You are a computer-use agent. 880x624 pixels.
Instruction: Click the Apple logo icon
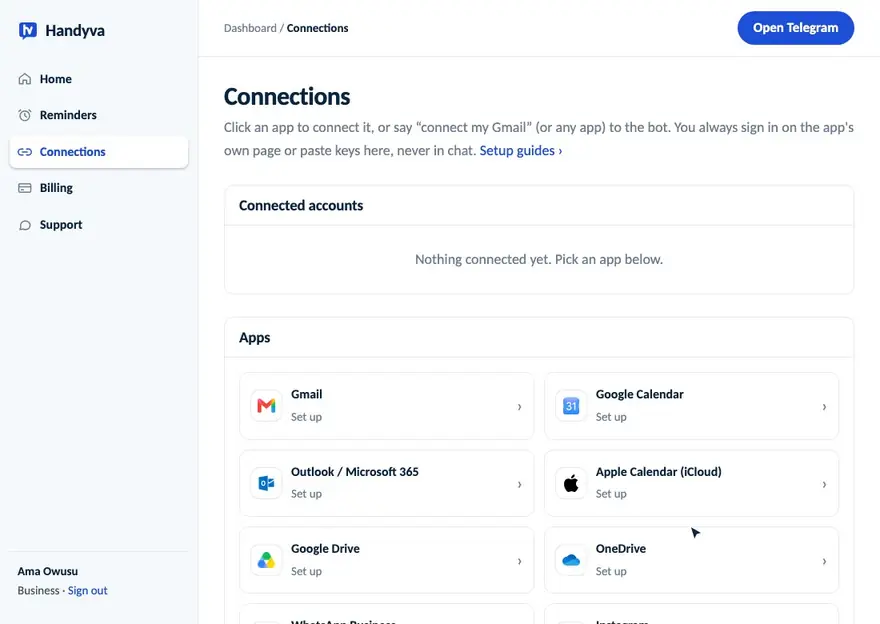[x=571, y=483]
